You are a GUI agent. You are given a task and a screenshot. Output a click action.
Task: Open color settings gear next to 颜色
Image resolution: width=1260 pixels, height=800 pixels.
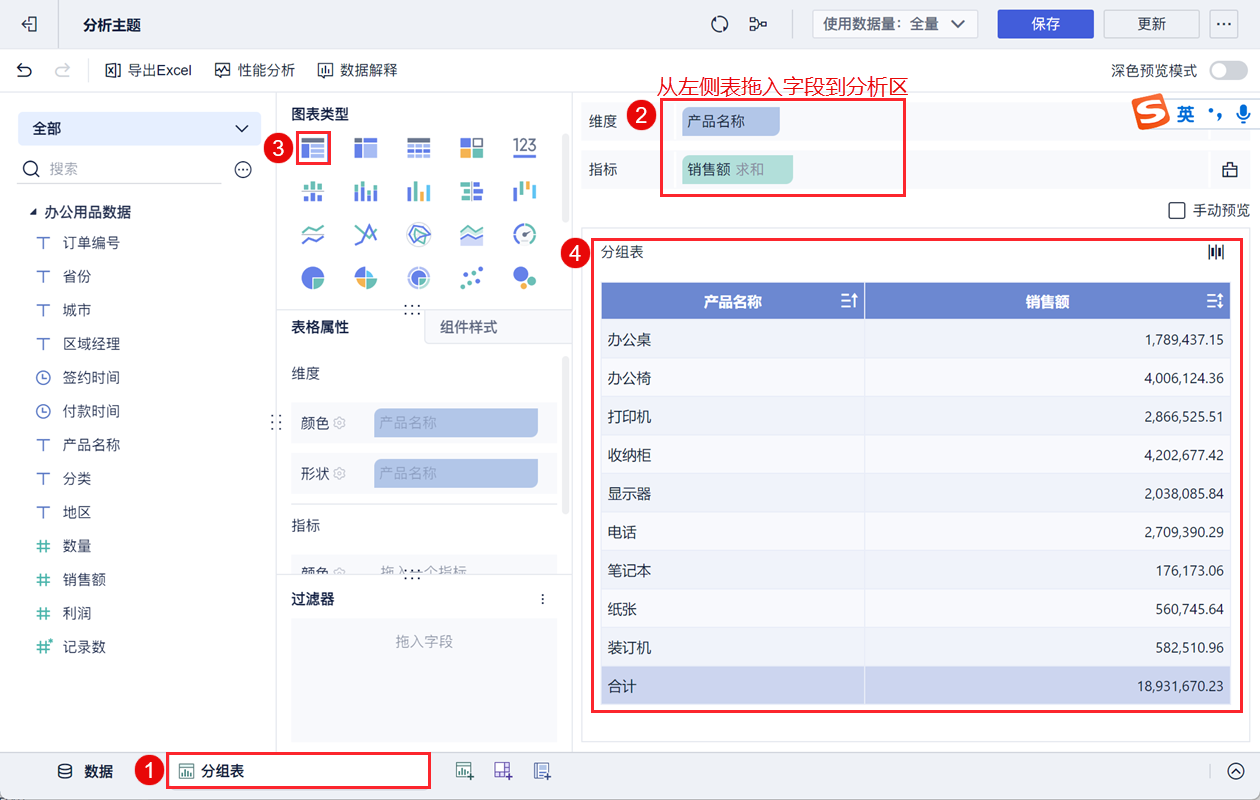coord(340,423)
